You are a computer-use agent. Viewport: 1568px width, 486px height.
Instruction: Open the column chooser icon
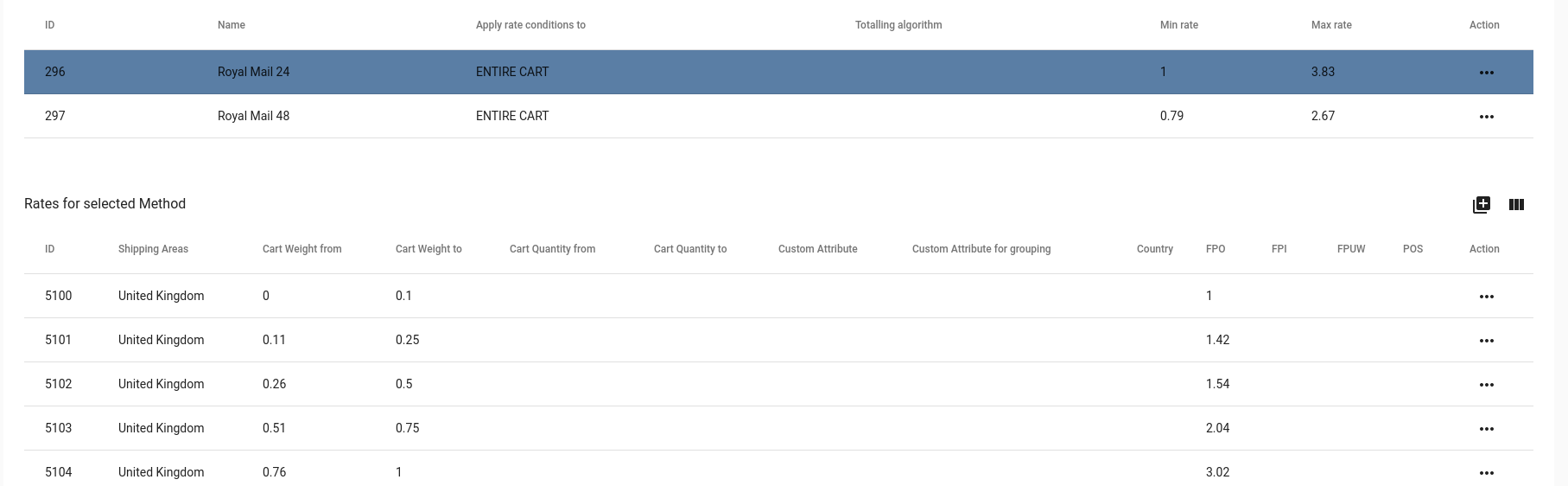(1516, 204)
